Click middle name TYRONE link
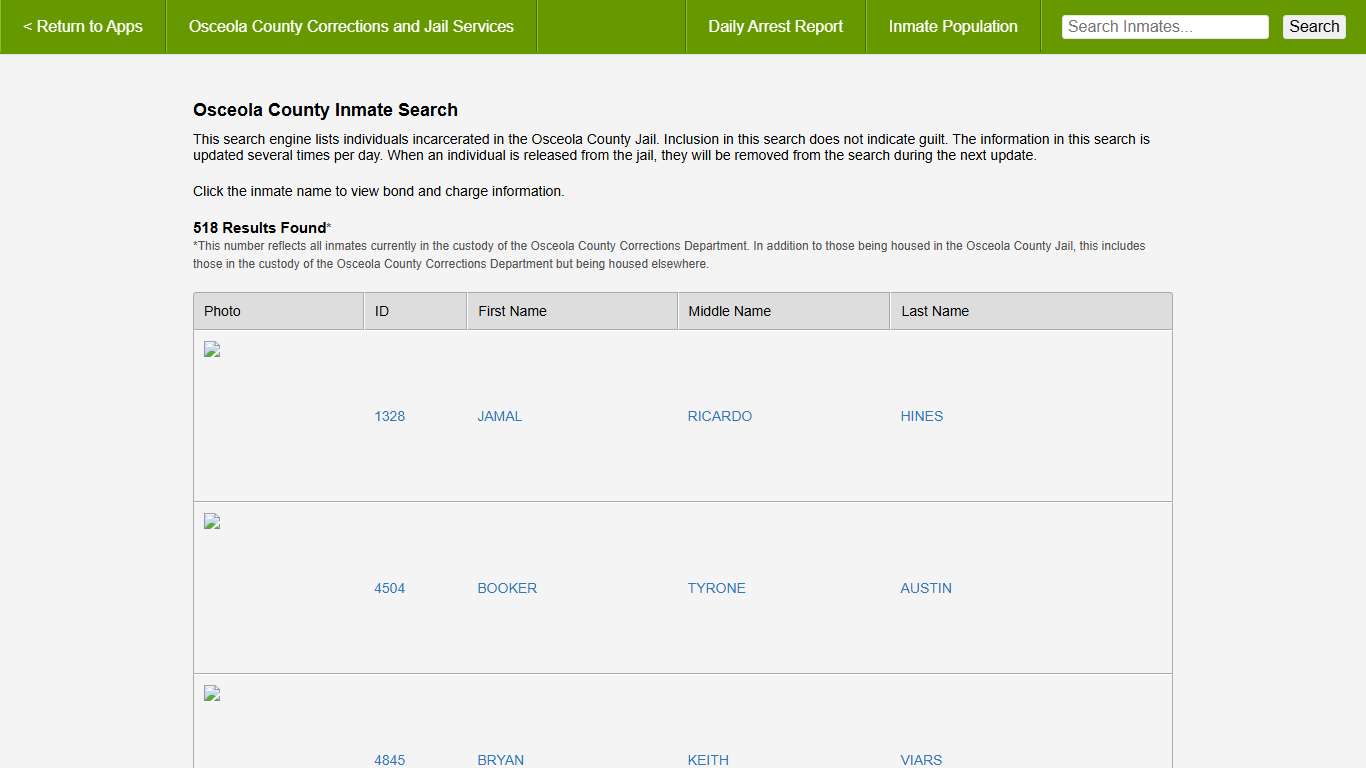 click(x=716, y=588)
